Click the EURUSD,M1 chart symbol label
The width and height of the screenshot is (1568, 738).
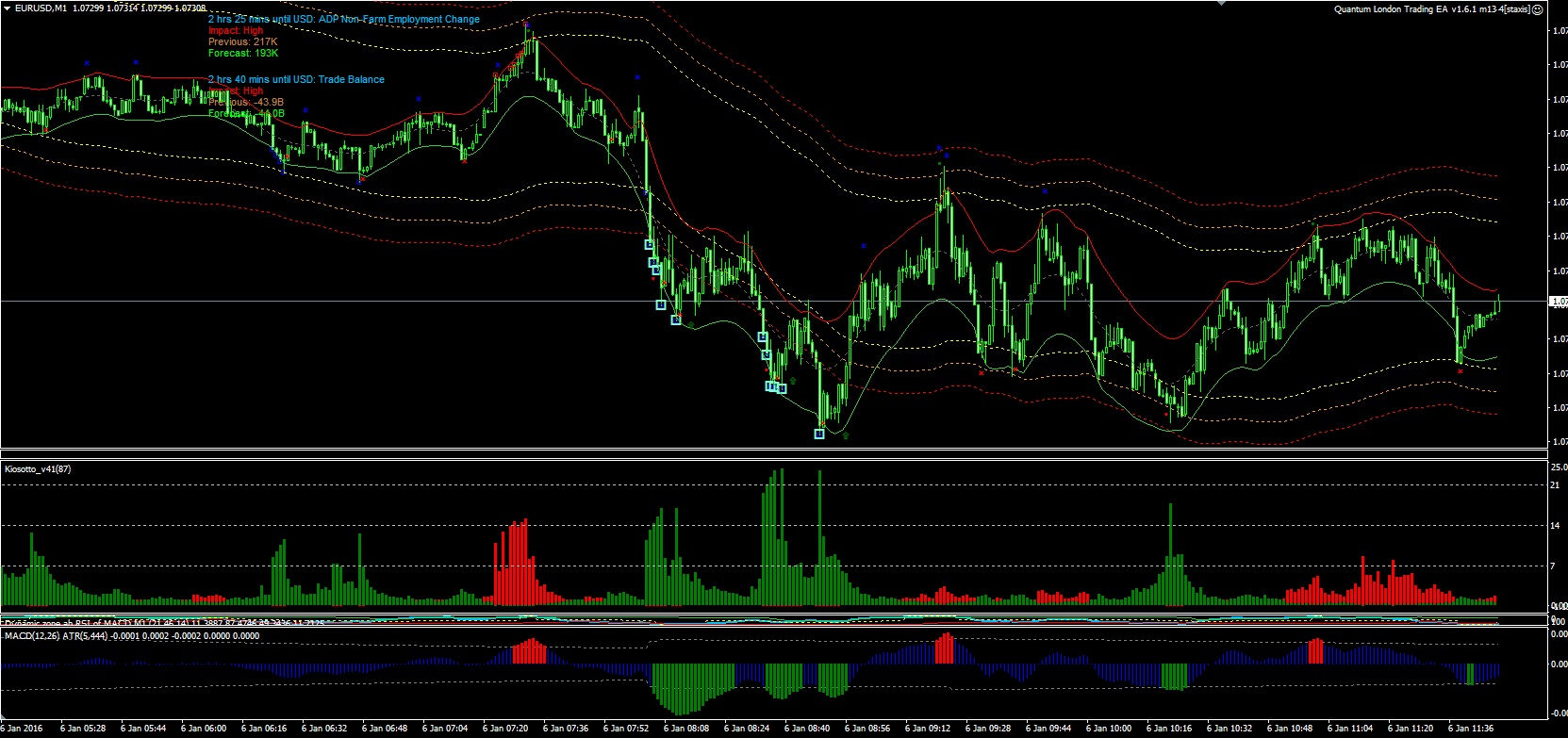[40, 8]
